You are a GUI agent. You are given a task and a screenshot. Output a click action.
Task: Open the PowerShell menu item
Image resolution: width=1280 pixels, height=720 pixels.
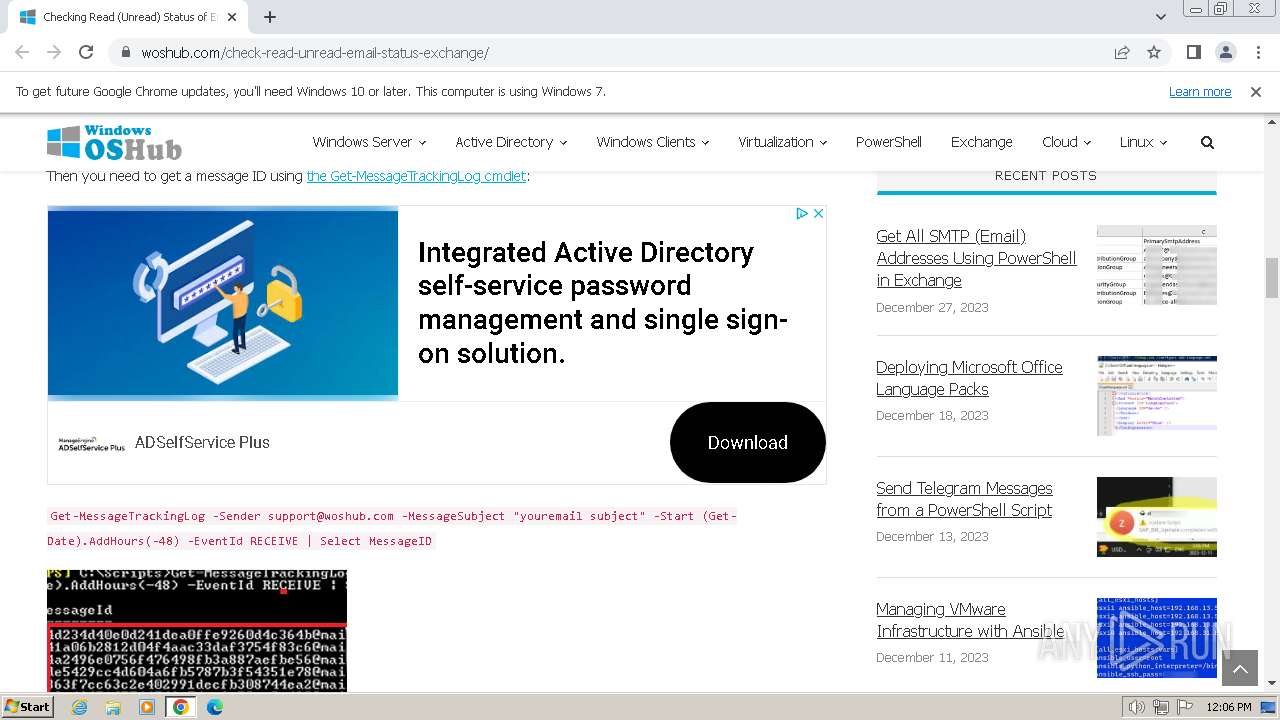tap(889, 142)
